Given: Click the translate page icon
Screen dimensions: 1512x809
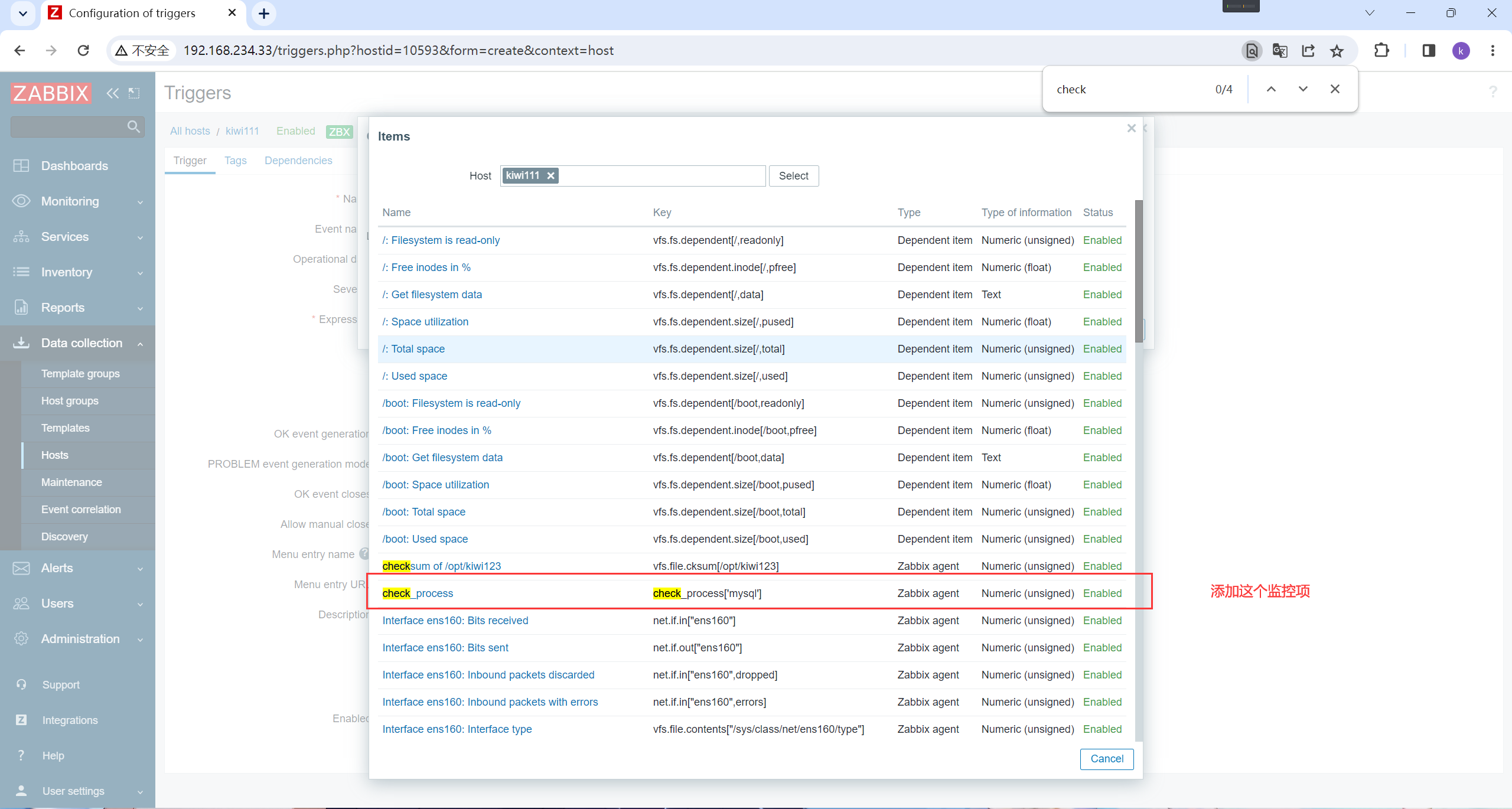Looking at the screenshot, I should pos(1280,51).
